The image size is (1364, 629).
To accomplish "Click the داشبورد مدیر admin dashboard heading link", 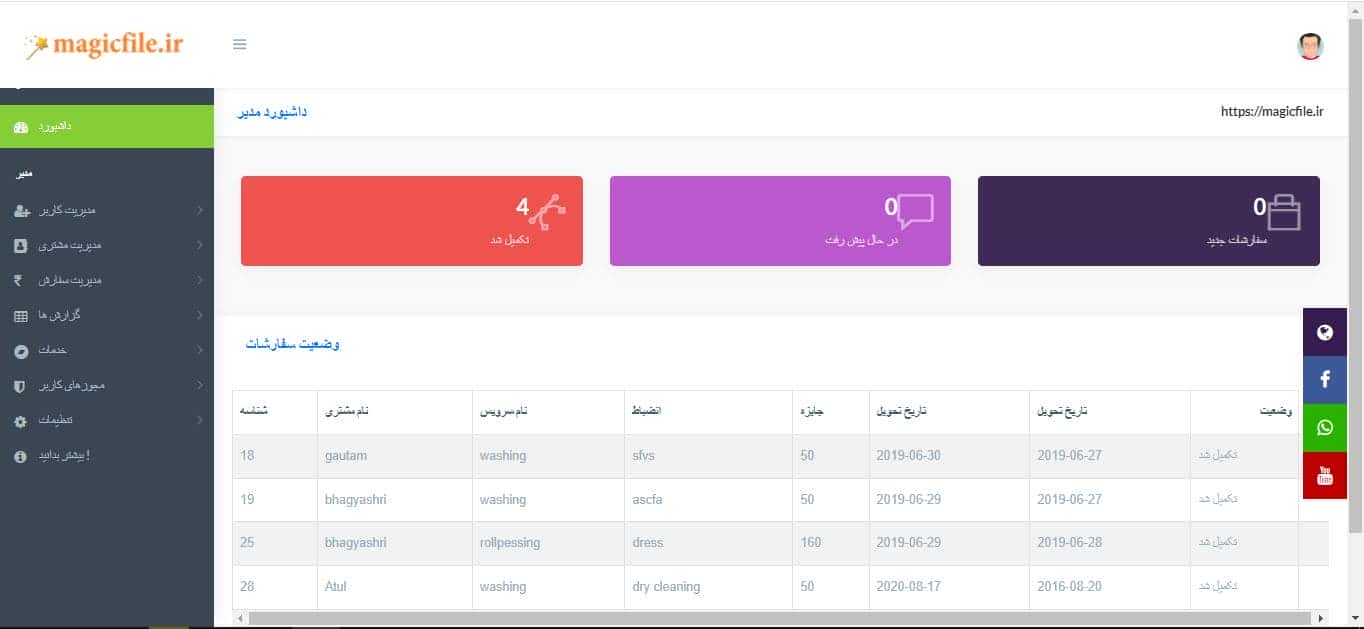I will pos(272,112).
